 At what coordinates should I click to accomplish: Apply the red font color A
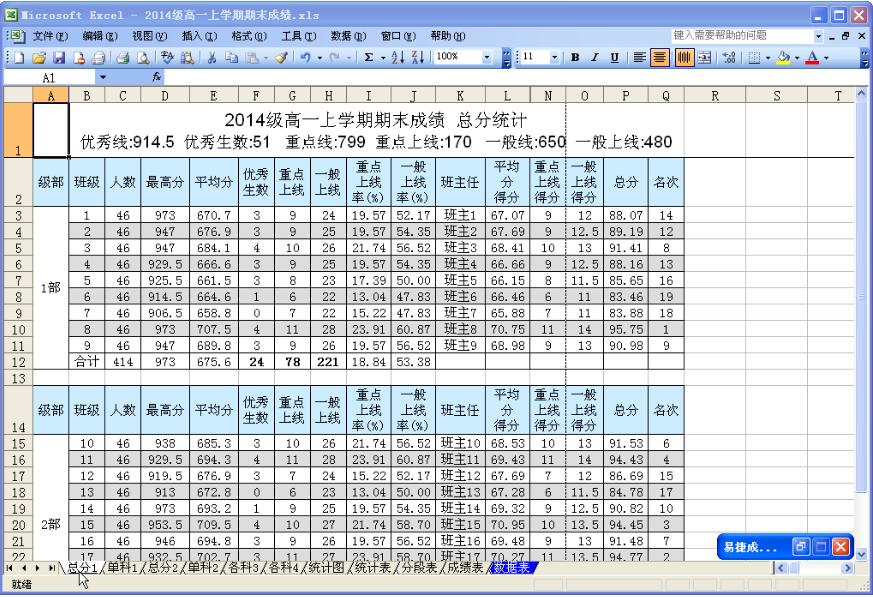tap(812, 57)
